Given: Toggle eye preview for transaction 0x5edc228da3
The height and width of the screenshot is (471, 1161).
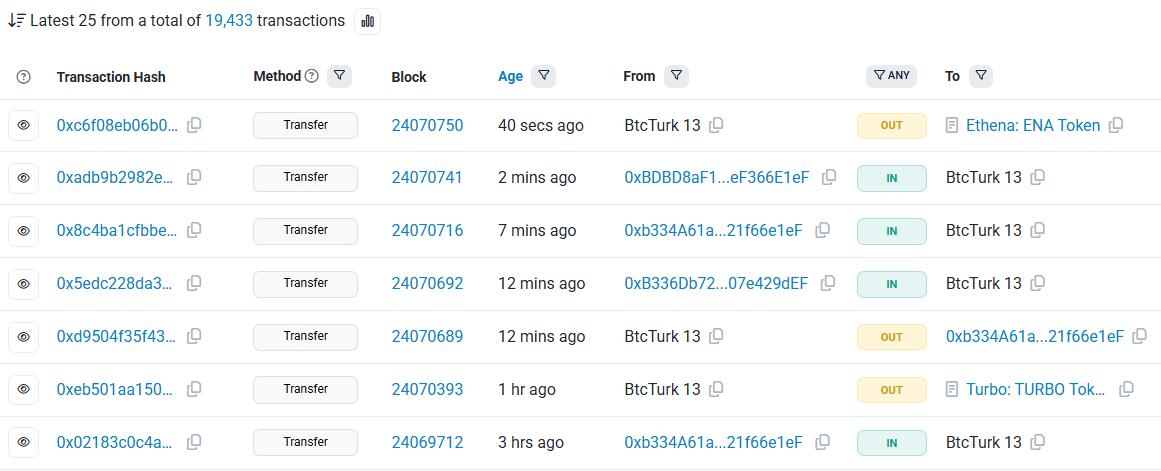Looking at the screenshot, I should click(x=24, y=283).
